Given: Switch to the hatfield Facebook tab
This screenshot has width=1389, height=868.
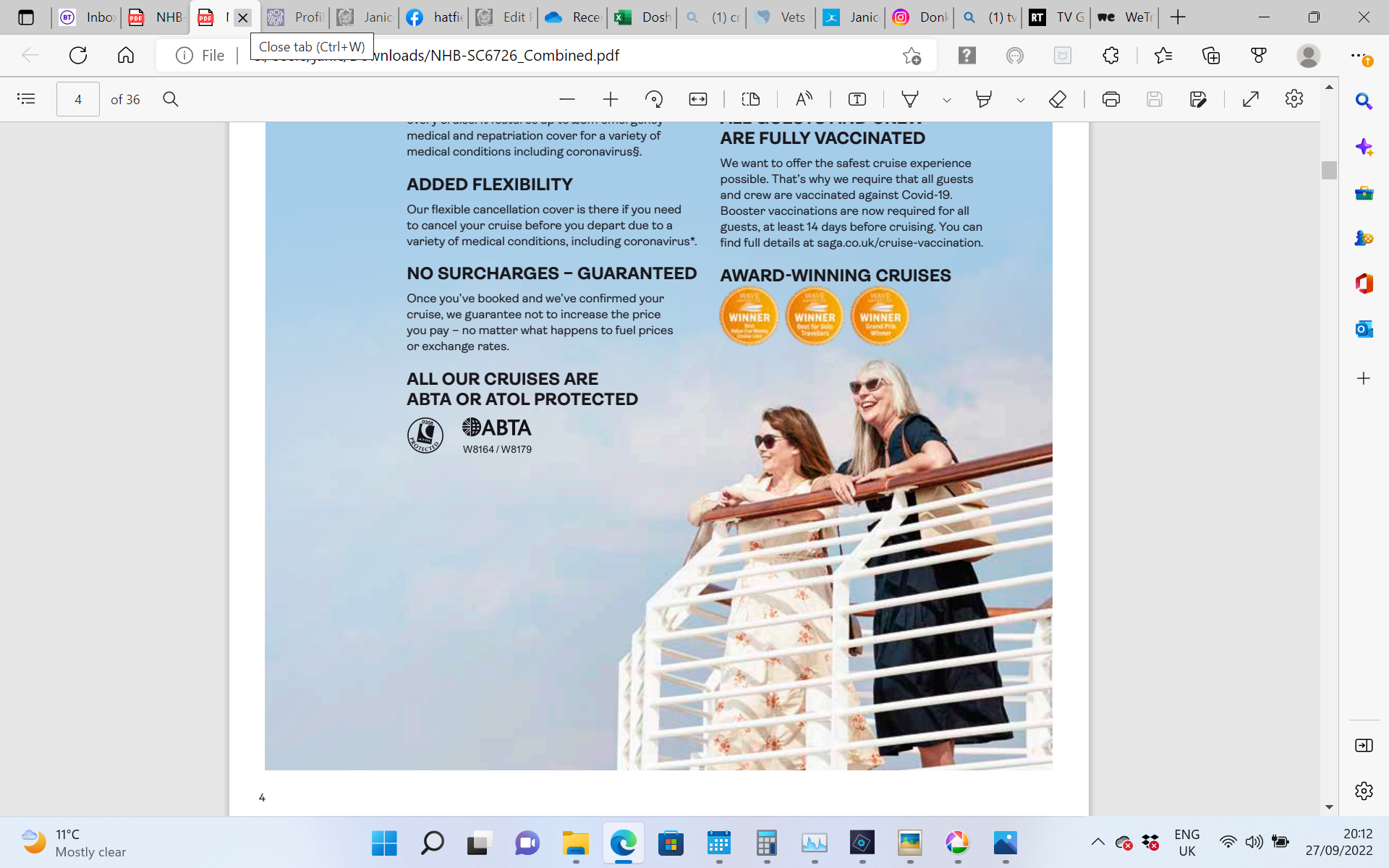Looking at the screenshot, I should click(435, 17).
